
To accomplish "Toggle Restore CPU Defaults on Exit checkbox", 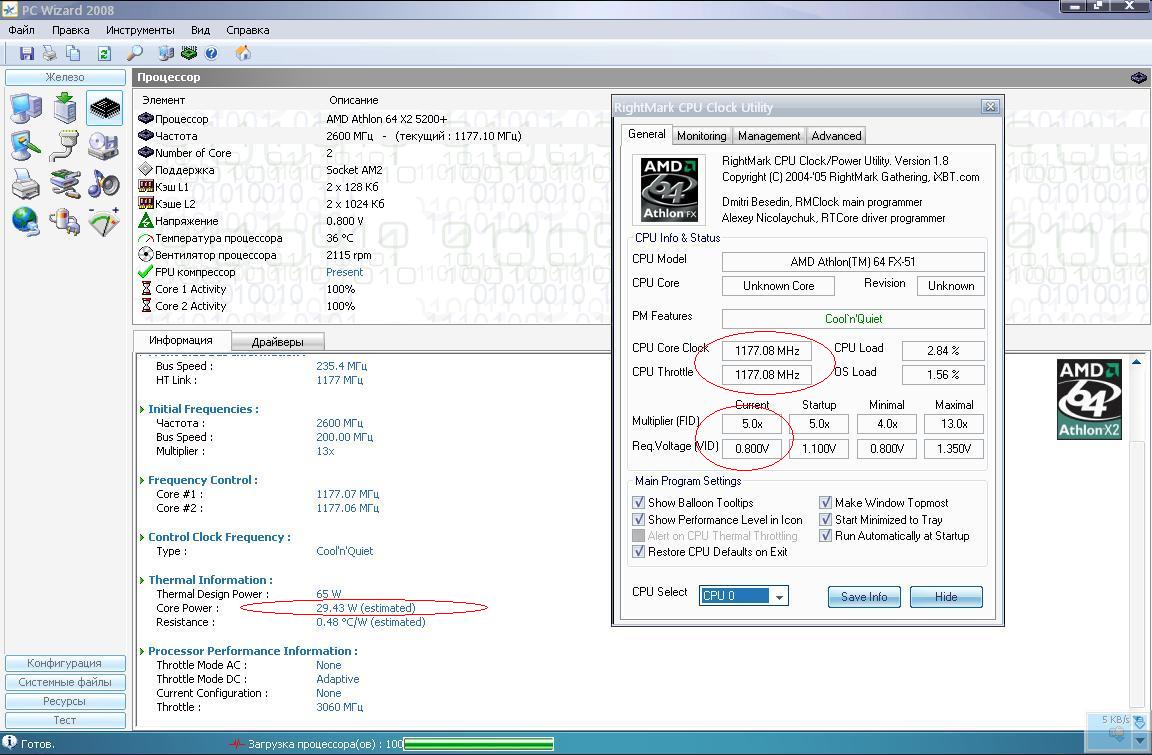I will pos(638,552).
